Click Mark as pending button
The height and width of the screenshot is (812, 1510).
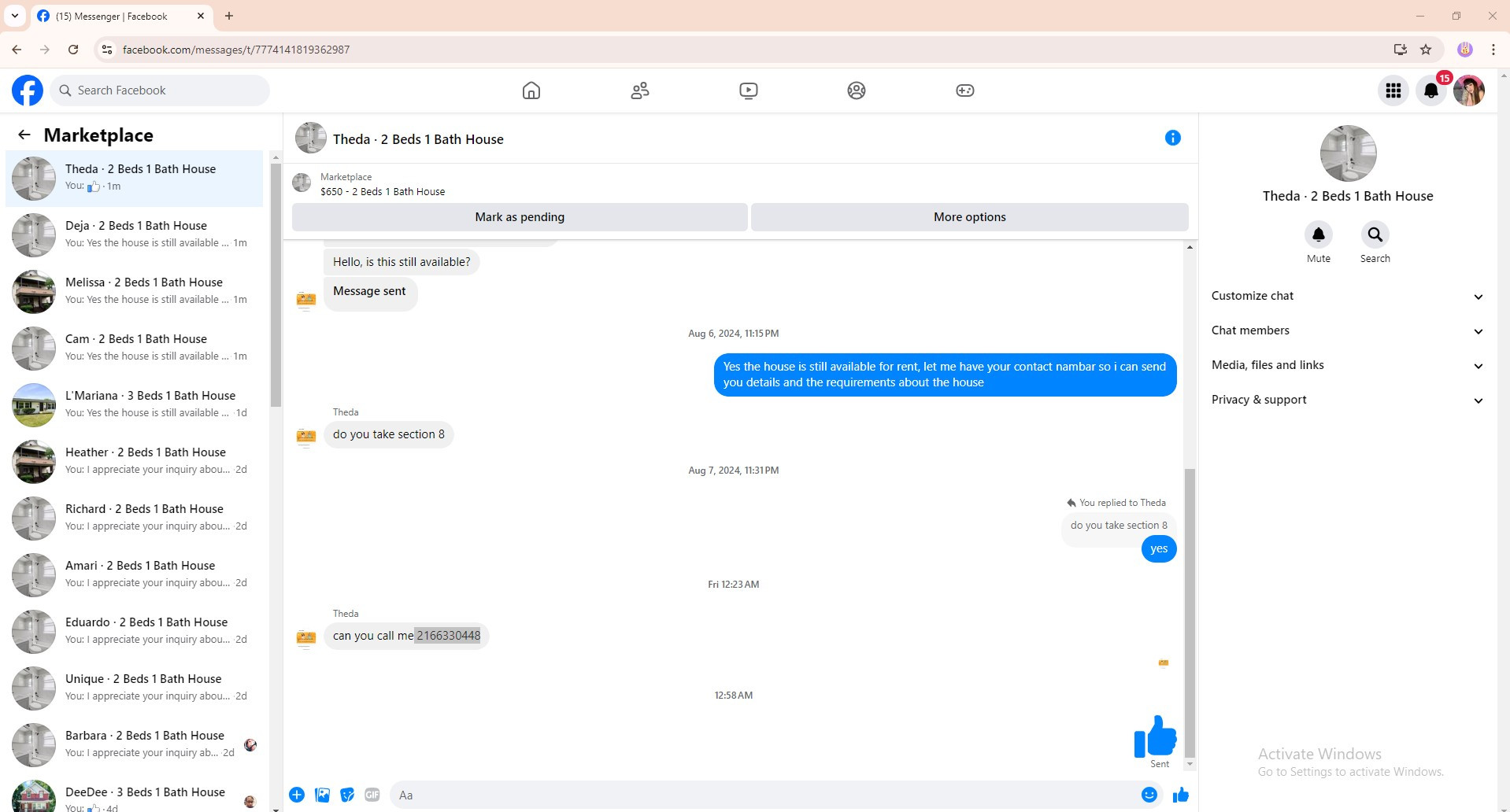[x=520, y=217]
